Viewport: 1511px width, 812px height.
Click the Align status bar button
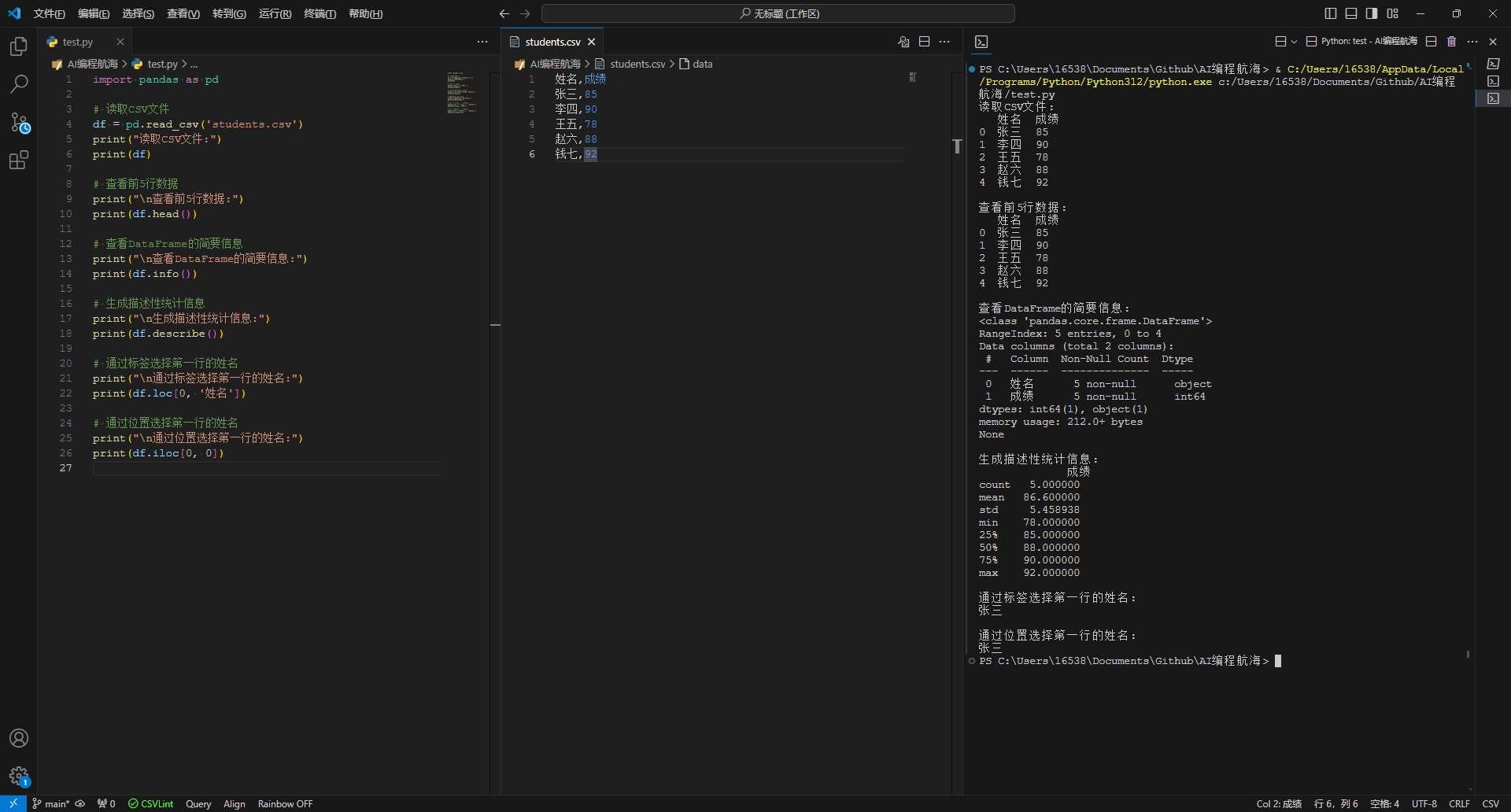(x=235, y=803)
